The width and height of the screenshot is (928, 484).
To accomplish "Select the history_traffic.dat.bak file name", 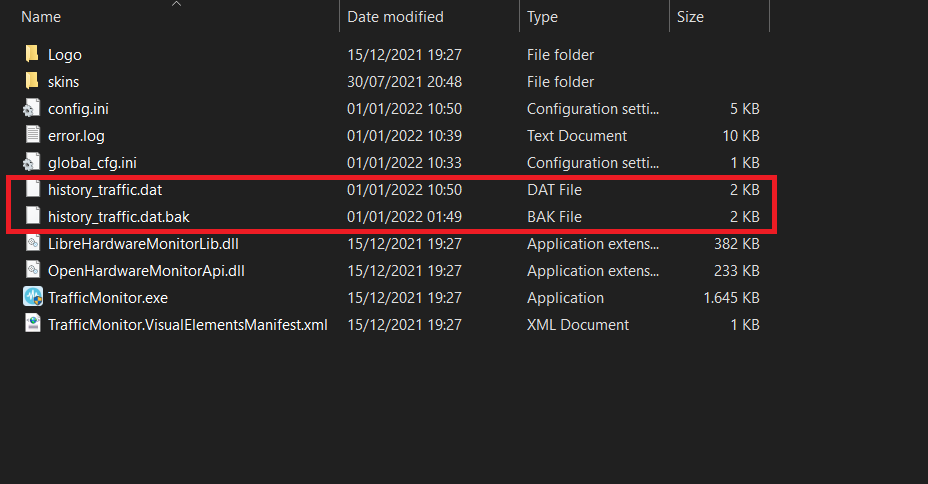I will (x=118, y=217).
